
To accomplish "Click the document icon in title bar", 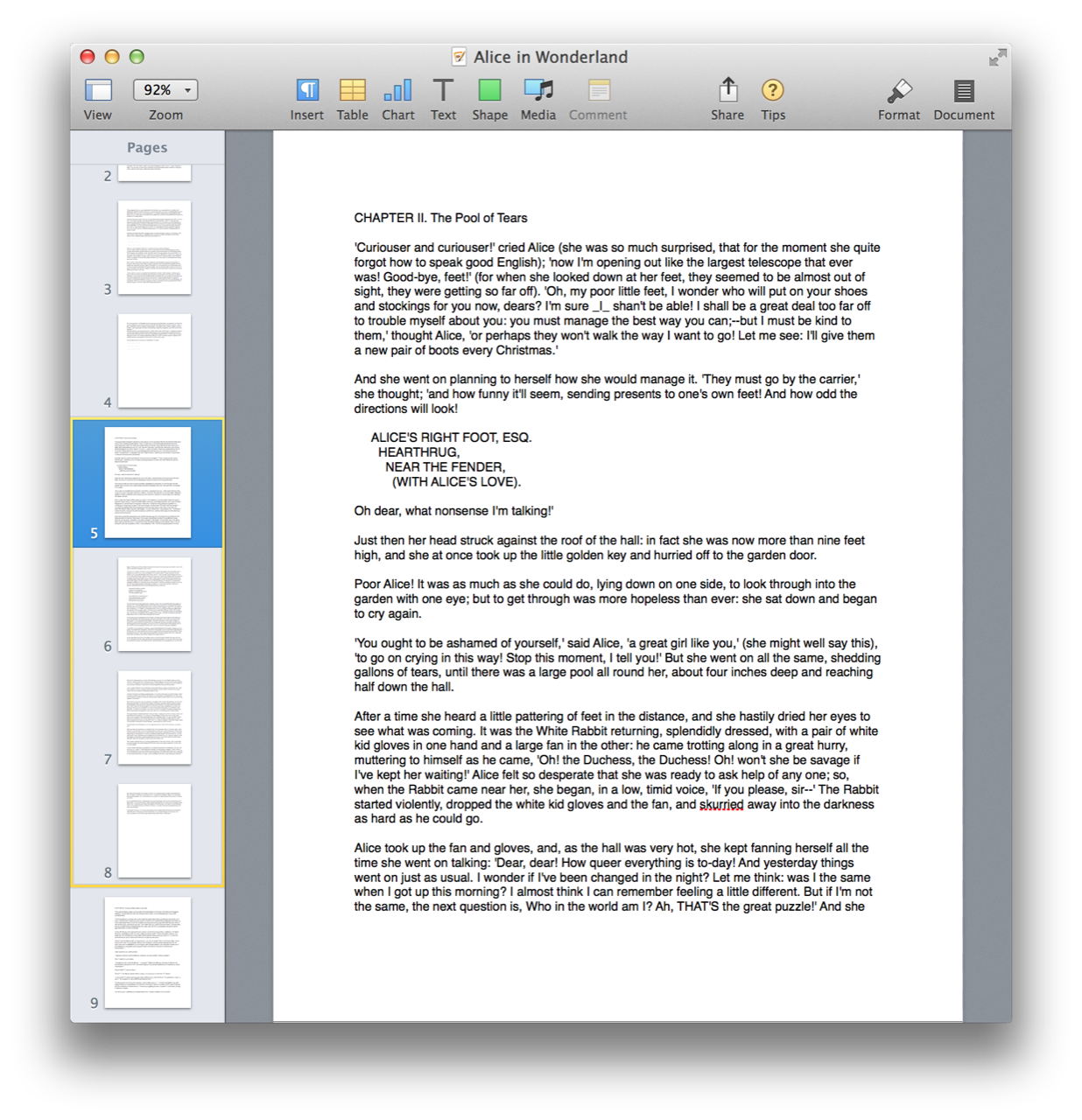I will click(x=459, y=57).
